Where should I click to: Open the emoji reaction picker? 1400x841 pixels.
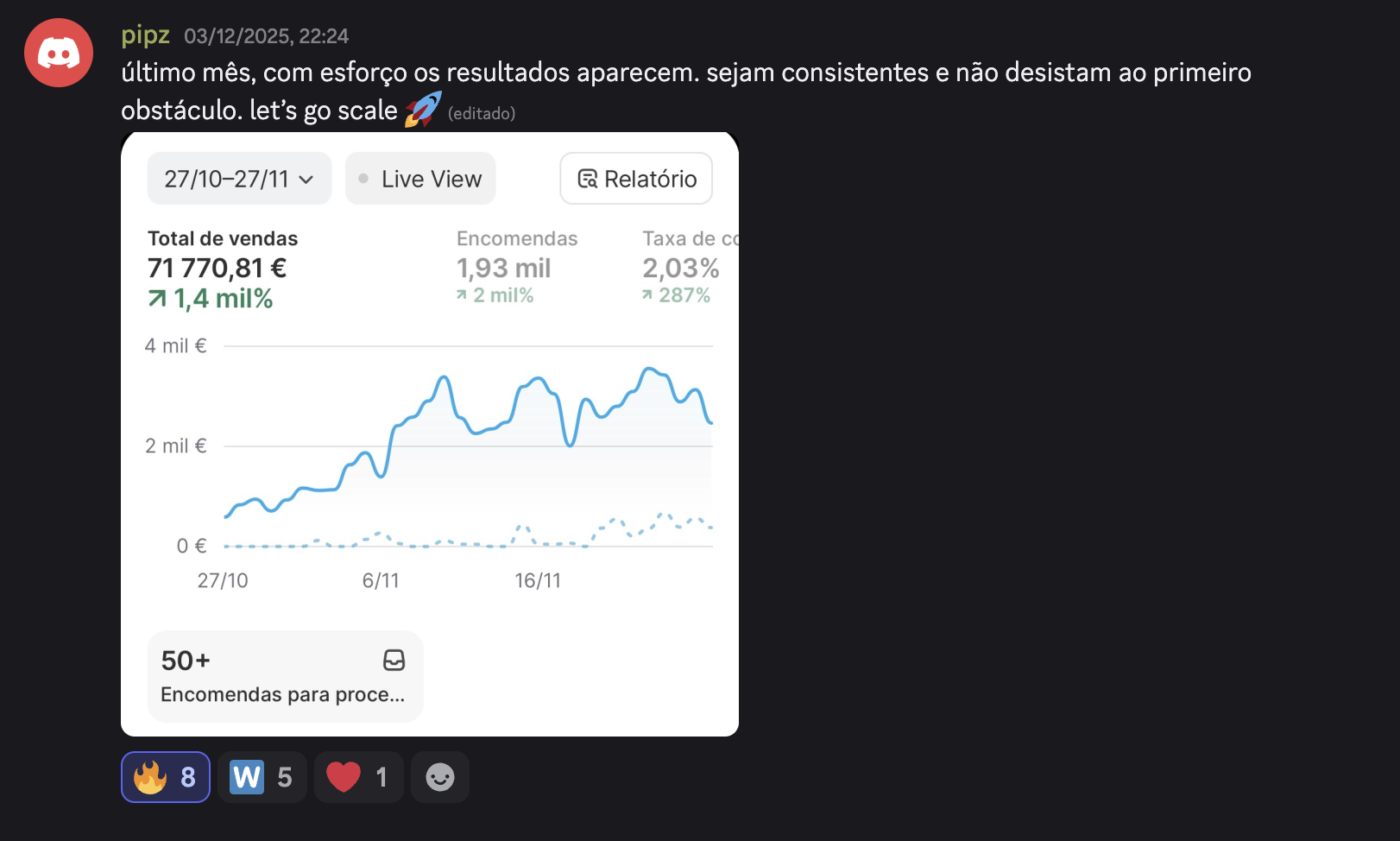[x=439, y=777]
